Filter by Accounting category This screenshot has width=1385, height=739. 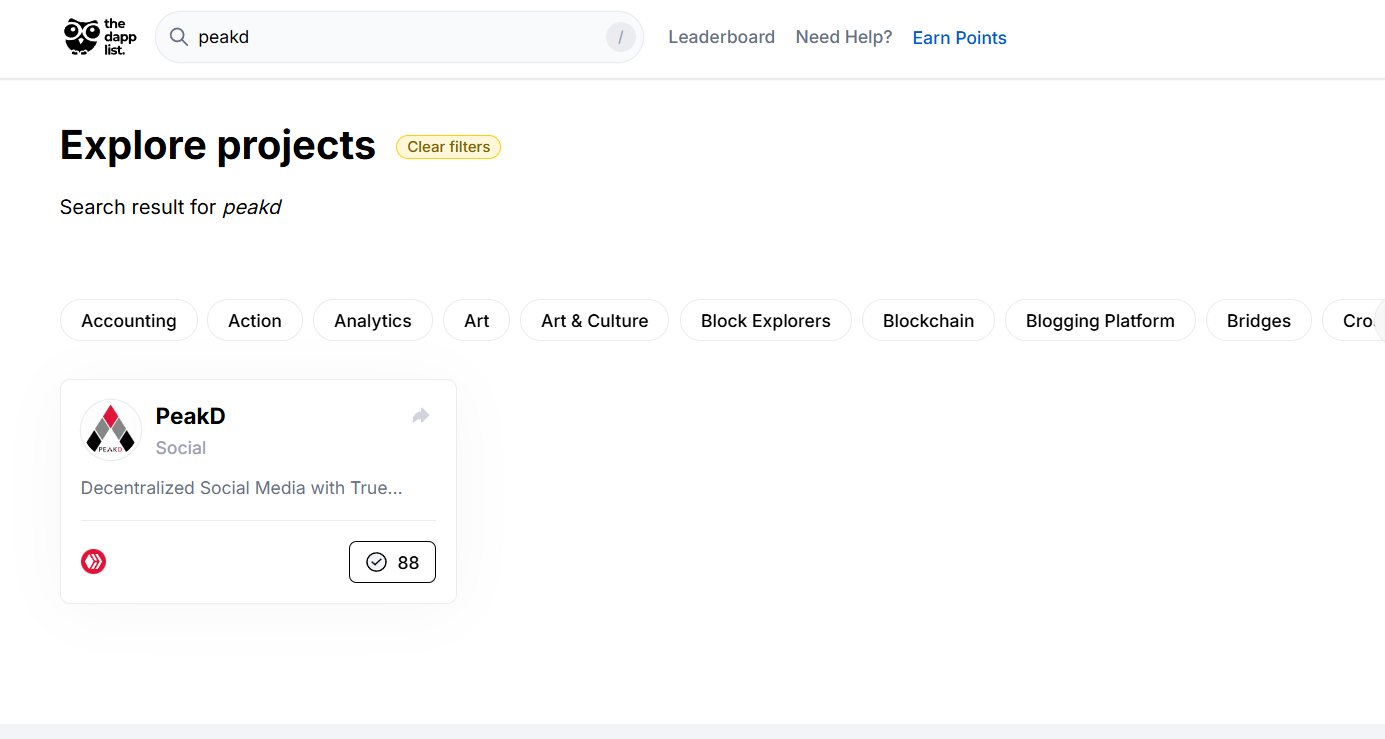[x=129, y=321]
